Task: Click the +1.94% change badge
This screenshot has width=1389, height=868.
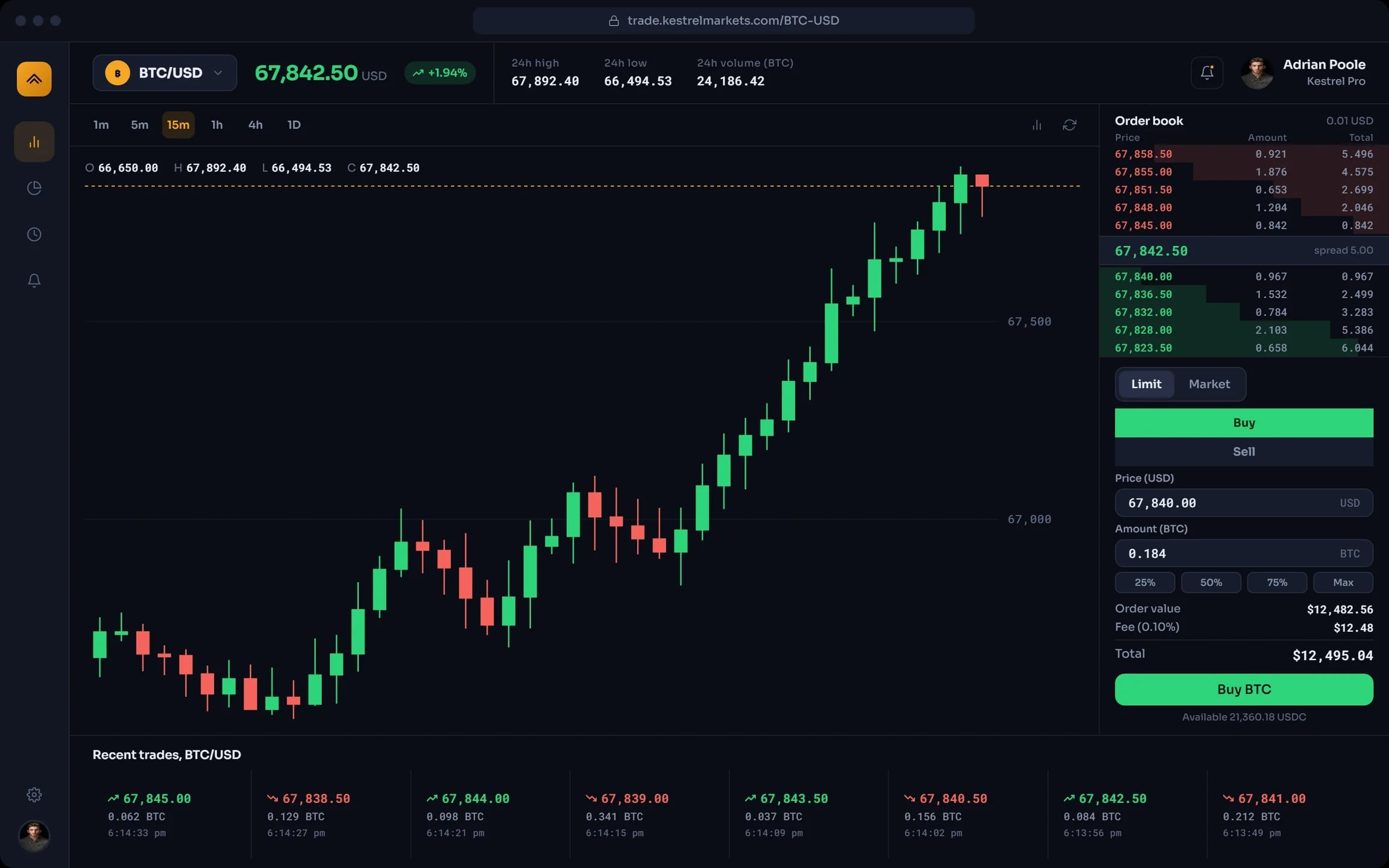Action: click(440, 73)
